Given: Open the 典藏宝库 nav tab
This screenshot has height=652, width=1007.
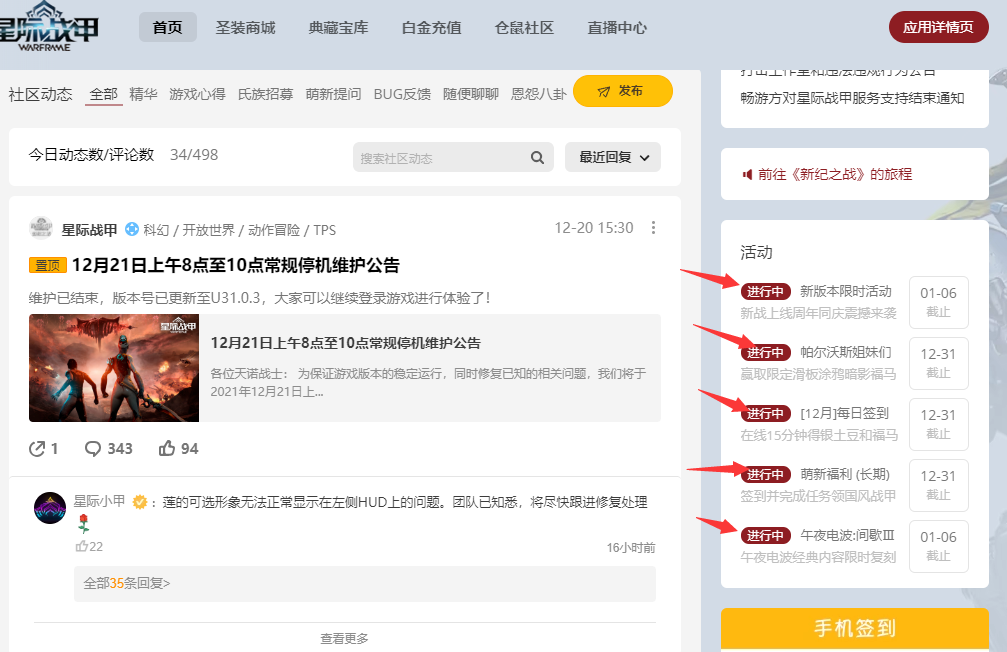Looking at the screenshot, I should pos(338,28).
